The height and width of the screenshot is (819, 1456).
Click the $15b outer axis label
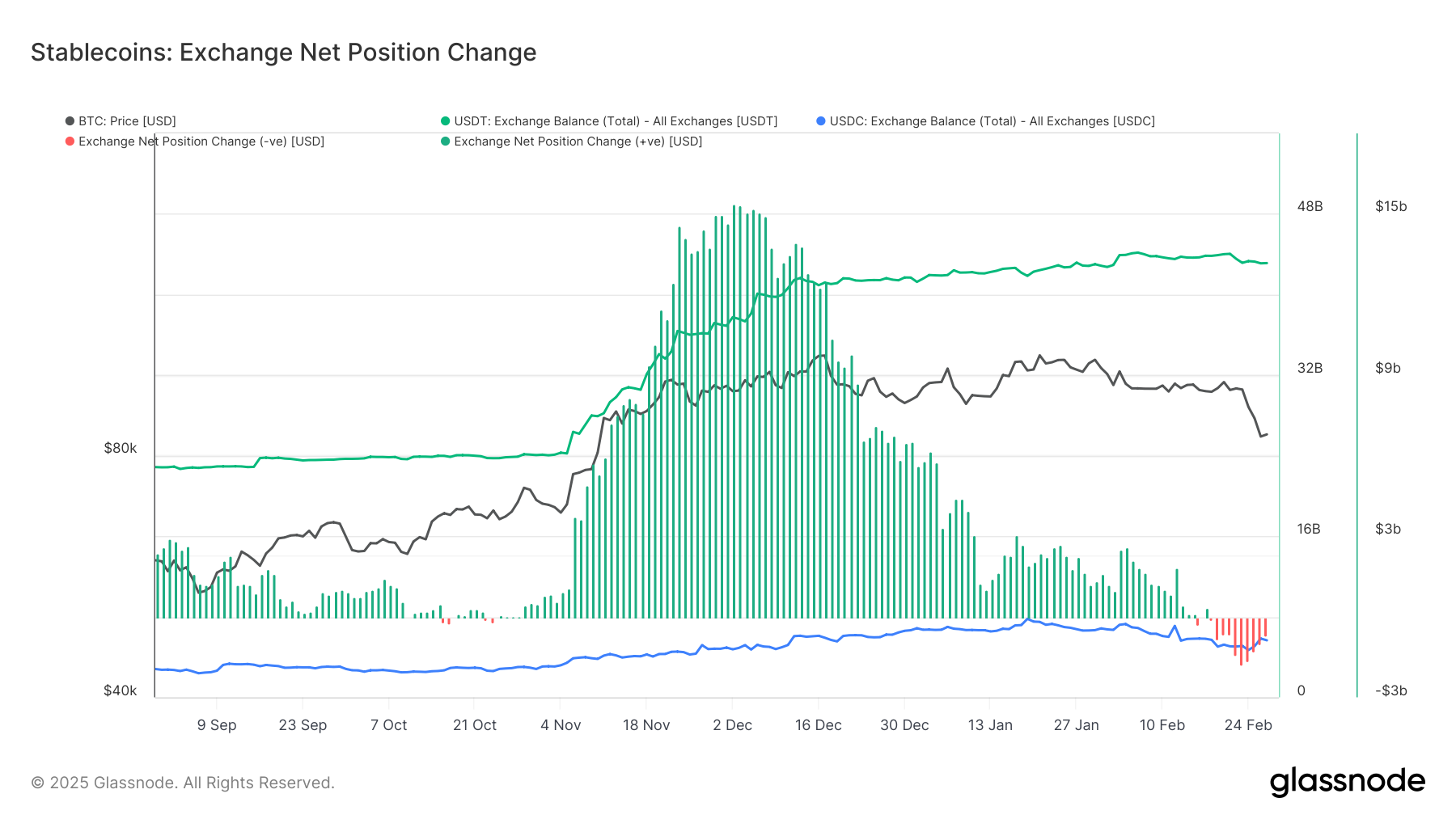(x=1390, y=206)
